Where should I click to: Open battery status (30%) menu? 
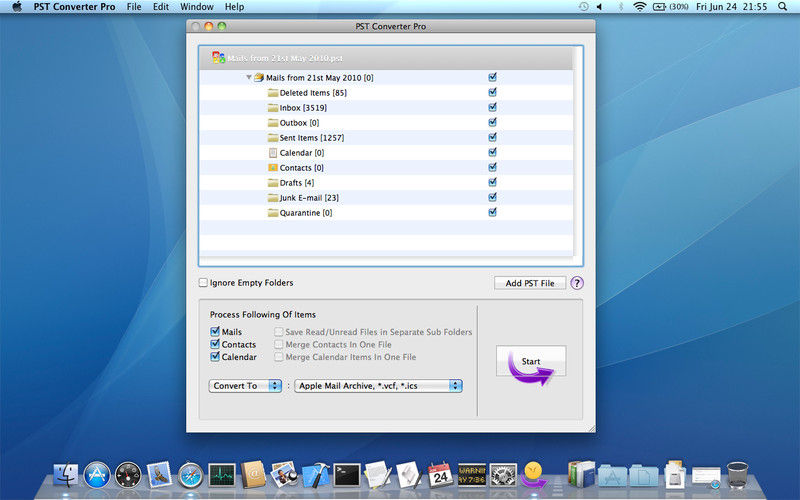[x=671, y=7]
